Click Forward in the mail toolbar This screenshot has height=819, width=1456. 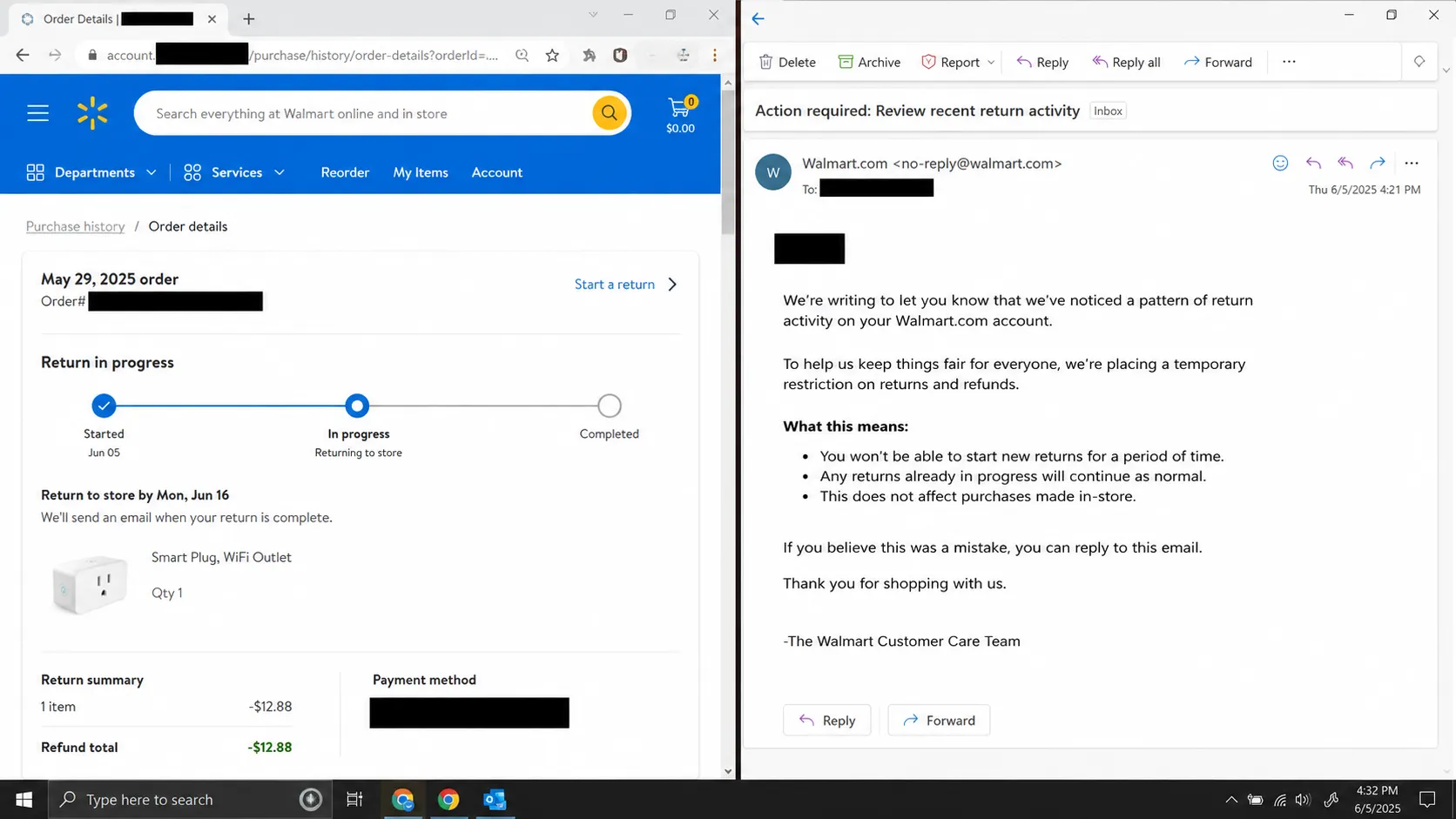tap(1217, 62)
